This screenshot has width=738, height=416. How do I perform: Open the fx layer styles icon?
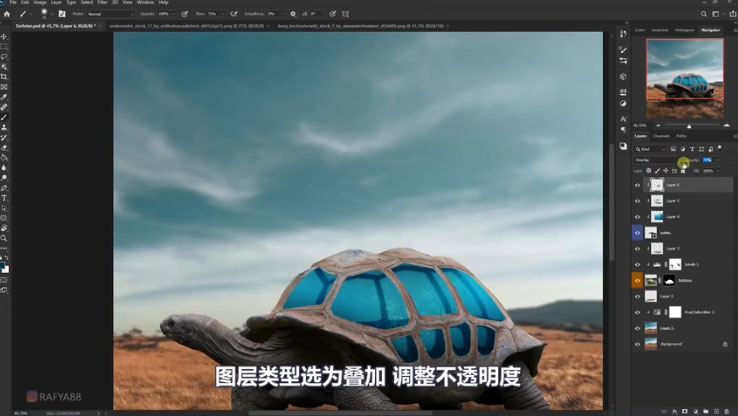click(673, 411)
